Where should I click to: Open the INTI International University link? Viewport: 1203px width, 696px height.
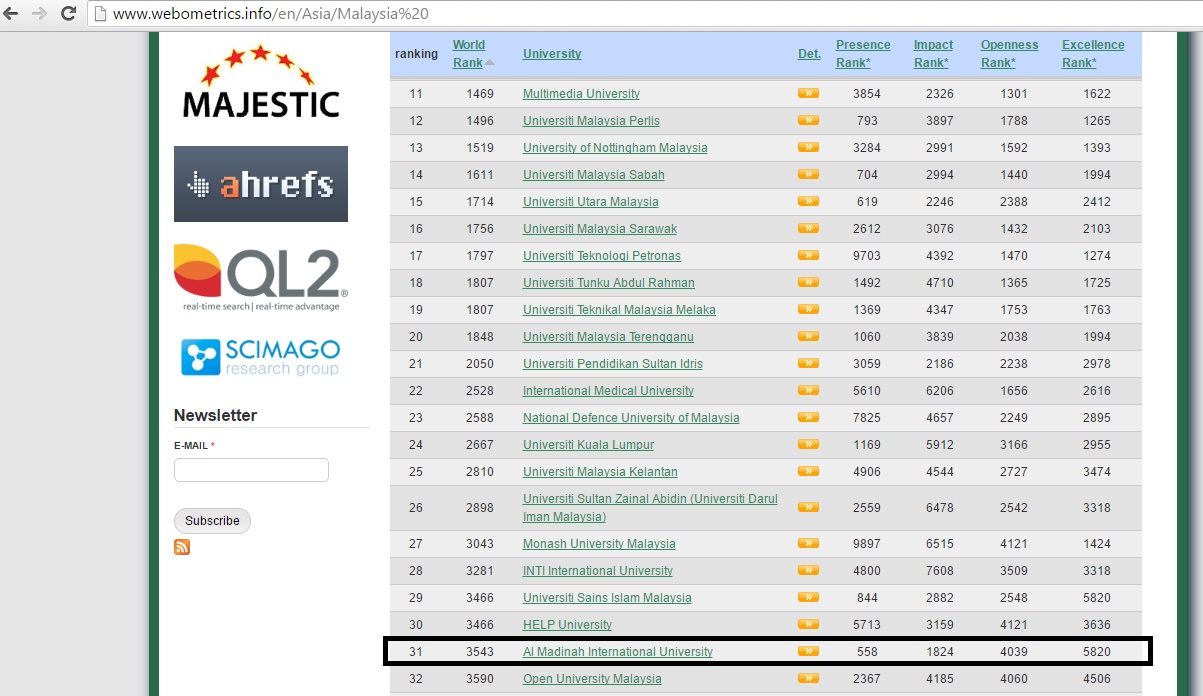pyautogui.click(x=598, y=571)
